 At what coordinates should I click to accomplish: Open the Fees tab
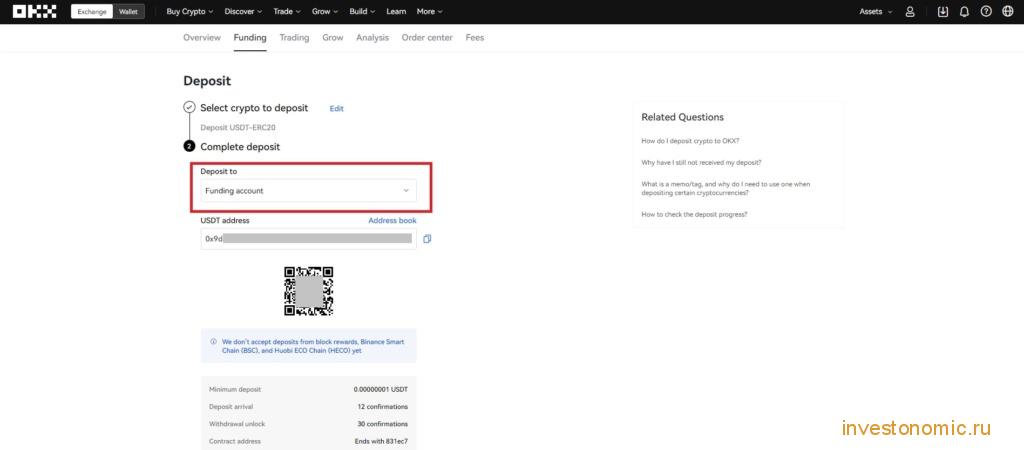475,38
